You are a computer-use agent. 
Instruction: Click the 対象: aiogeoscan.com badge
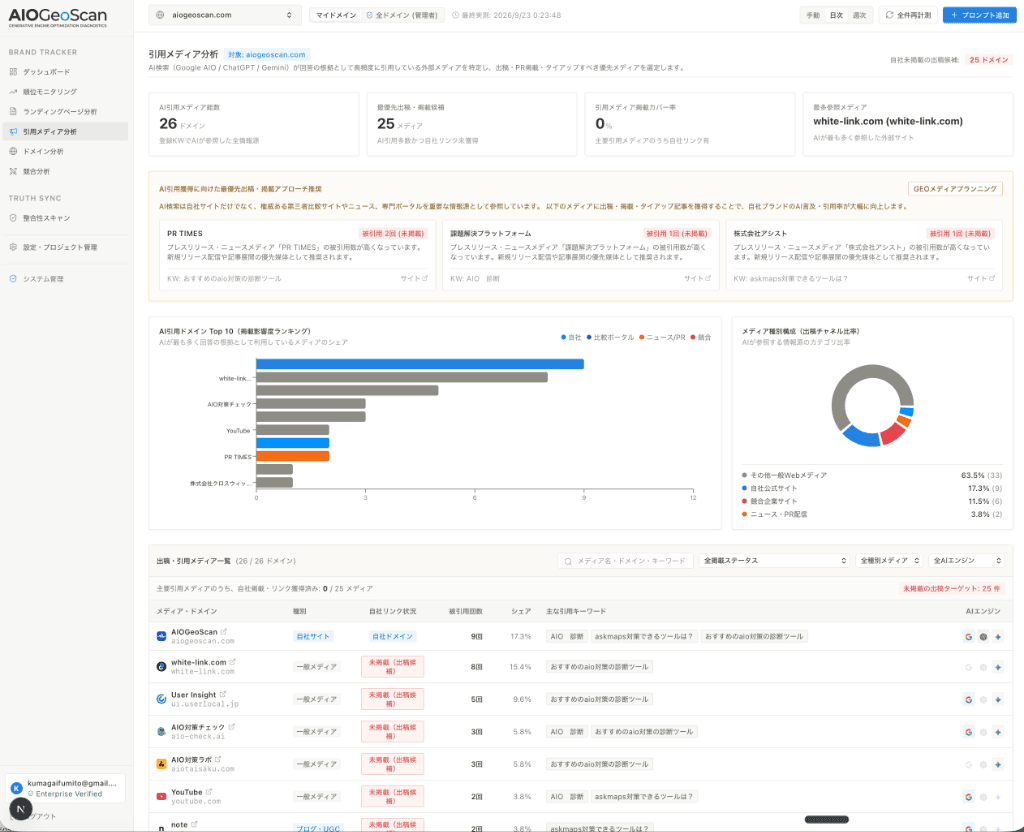(266, 55)
